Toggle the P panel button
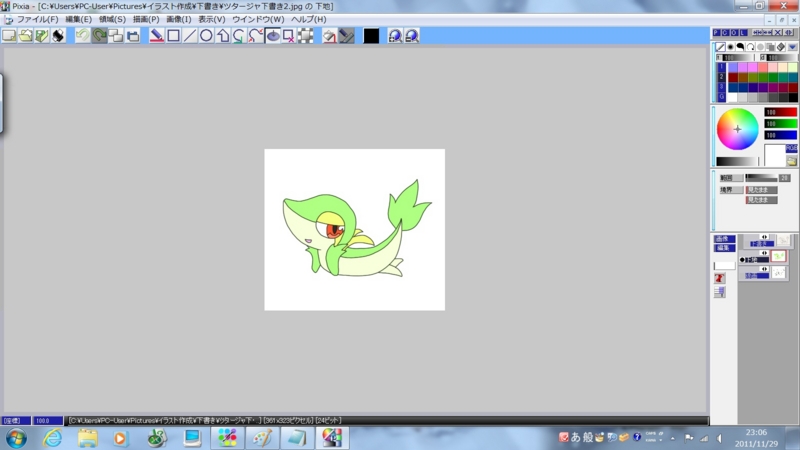 click(x=716, y=33)
